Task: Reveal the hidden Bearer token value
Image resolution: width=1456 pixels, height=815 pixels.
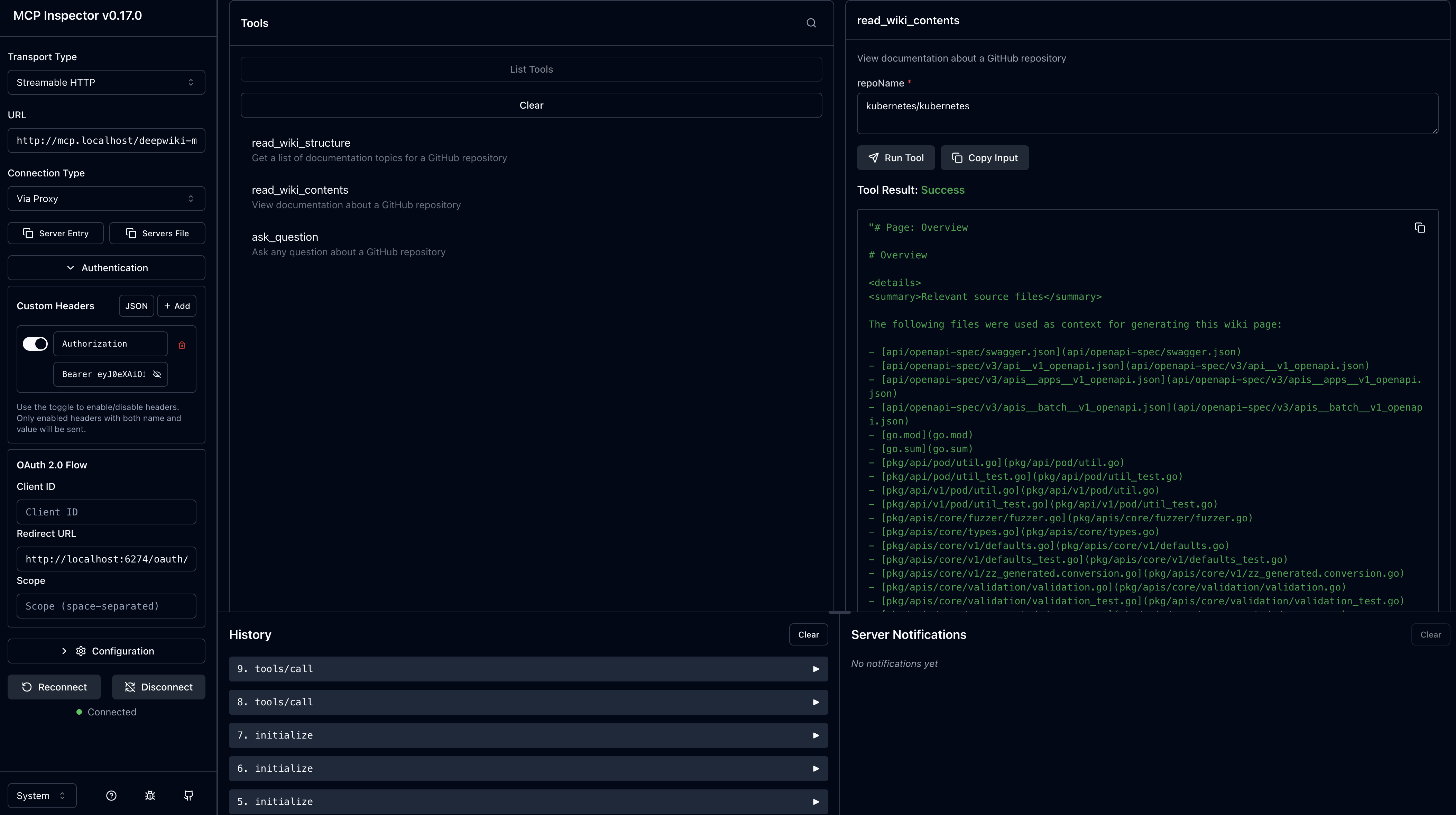Action: (157, 374)
